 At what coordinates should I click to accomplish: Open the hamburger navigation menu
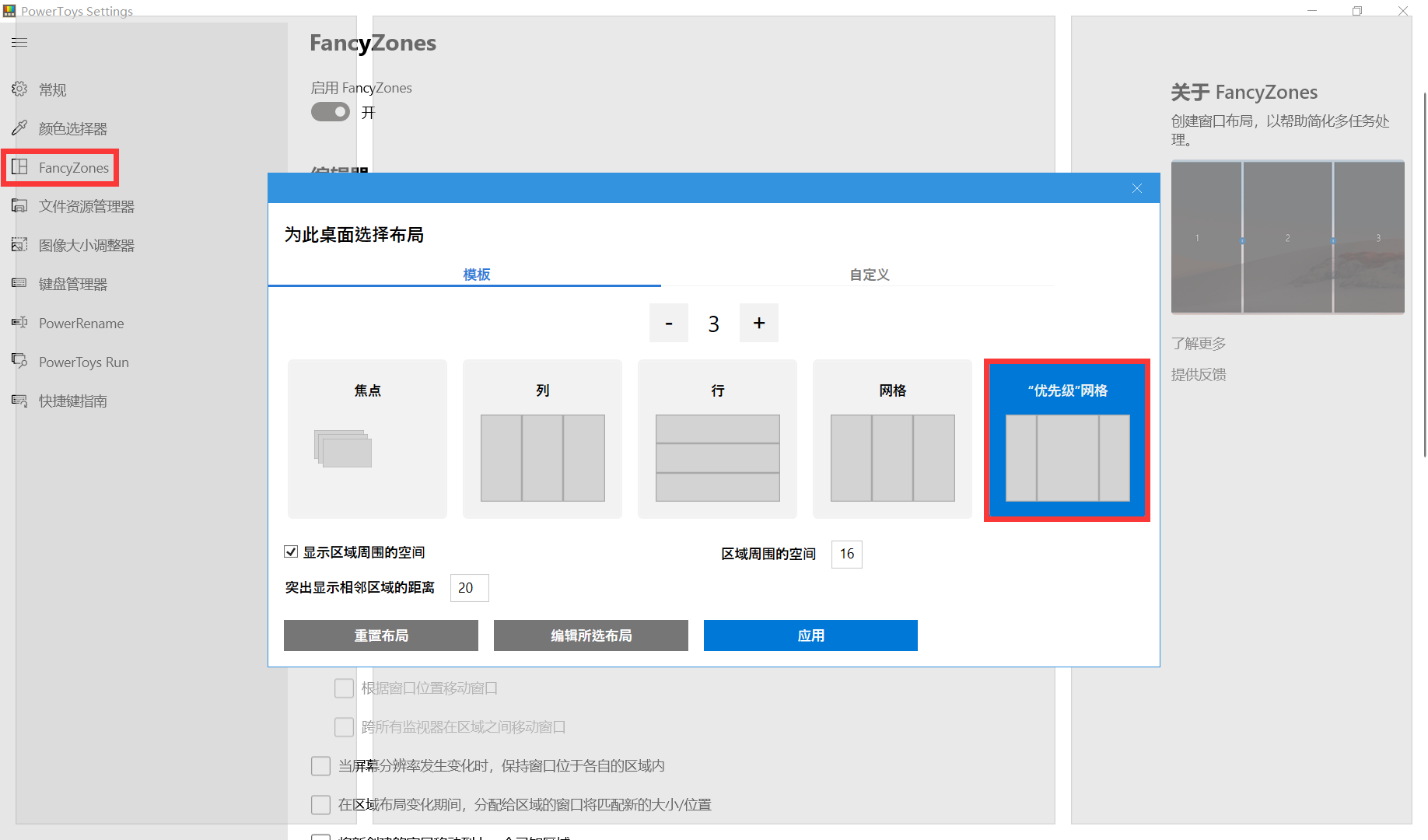click(x=19, y=42)
